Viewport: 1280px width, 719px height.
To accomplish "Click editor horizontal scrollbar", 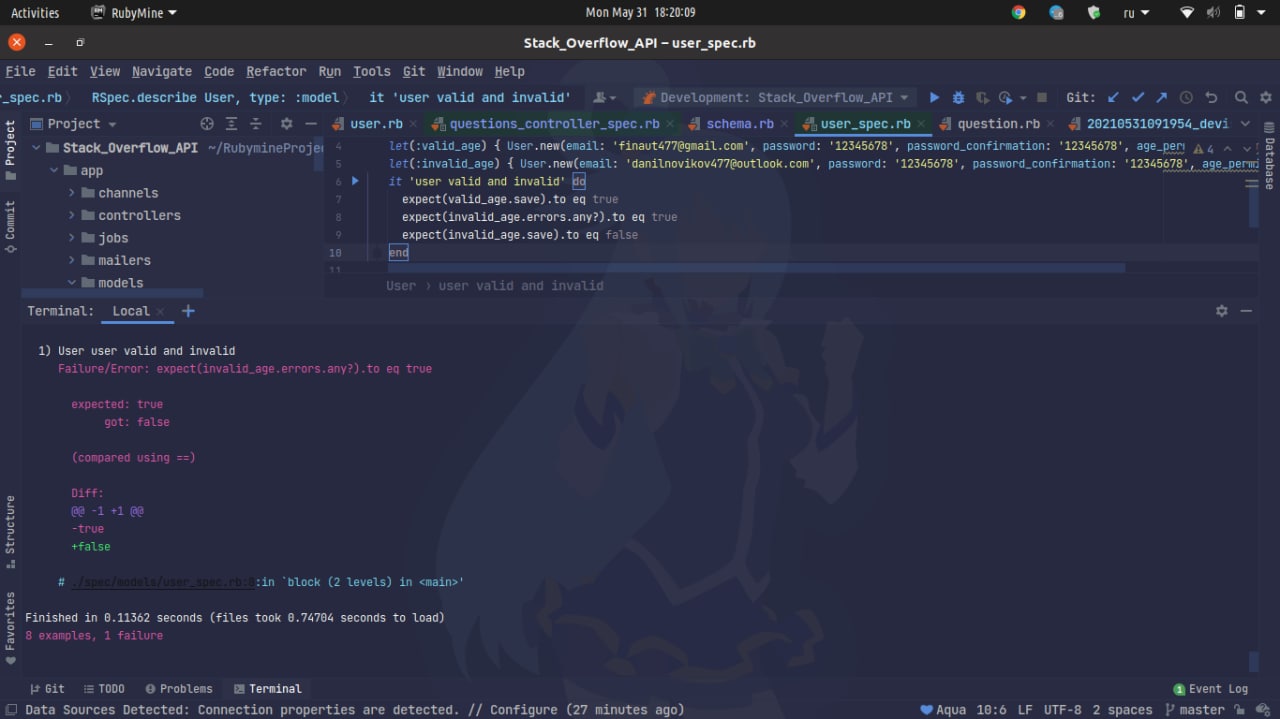I will (757, 268).
